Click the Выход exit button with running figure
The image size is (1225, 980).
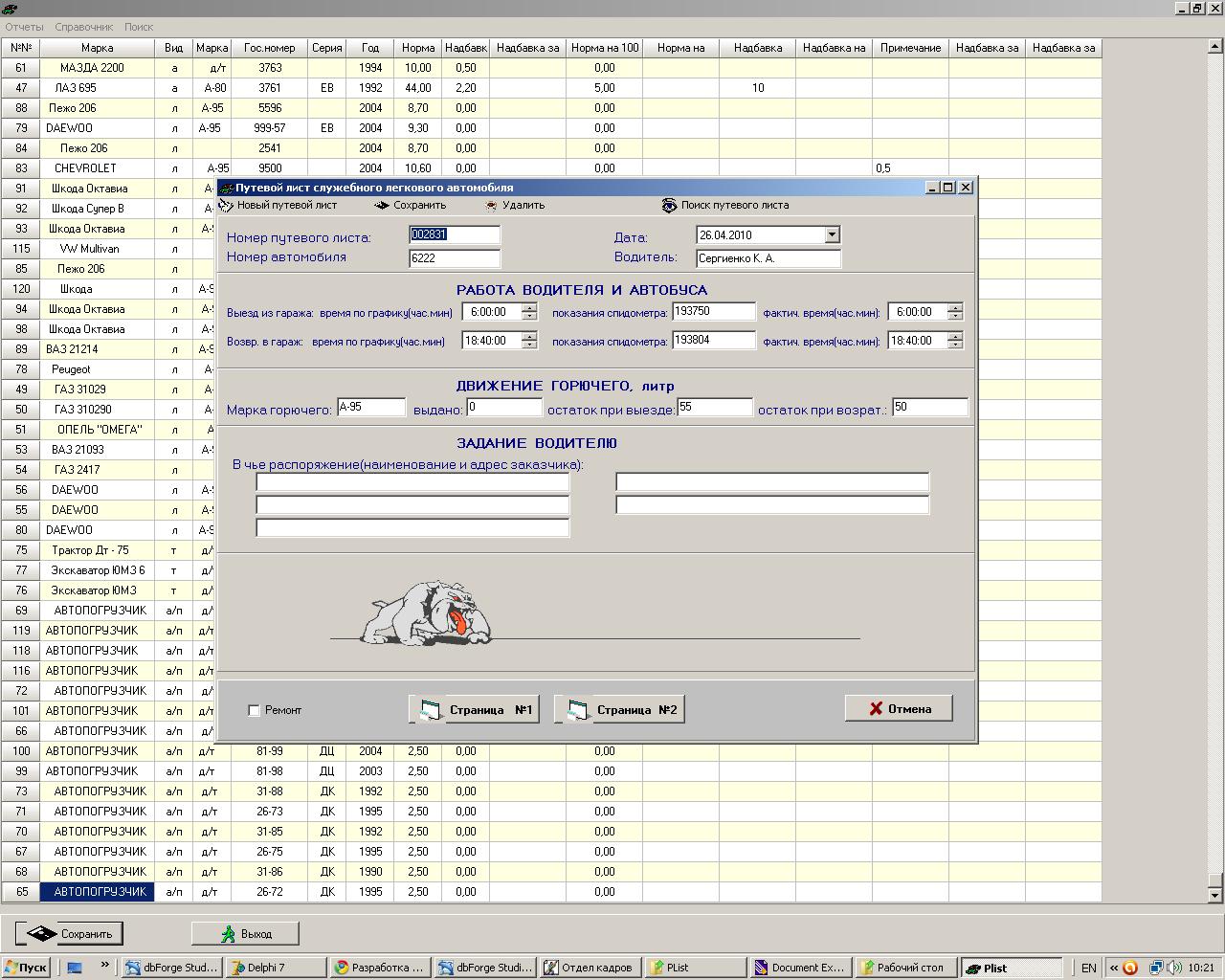(x=245, y=933)
